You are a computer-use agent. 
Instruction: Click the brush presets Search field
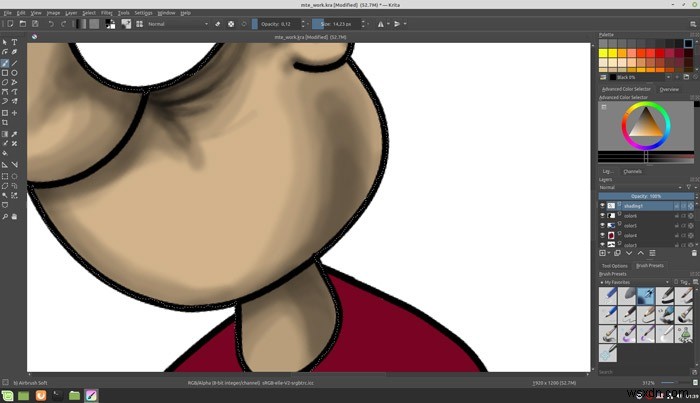(645, 372)
